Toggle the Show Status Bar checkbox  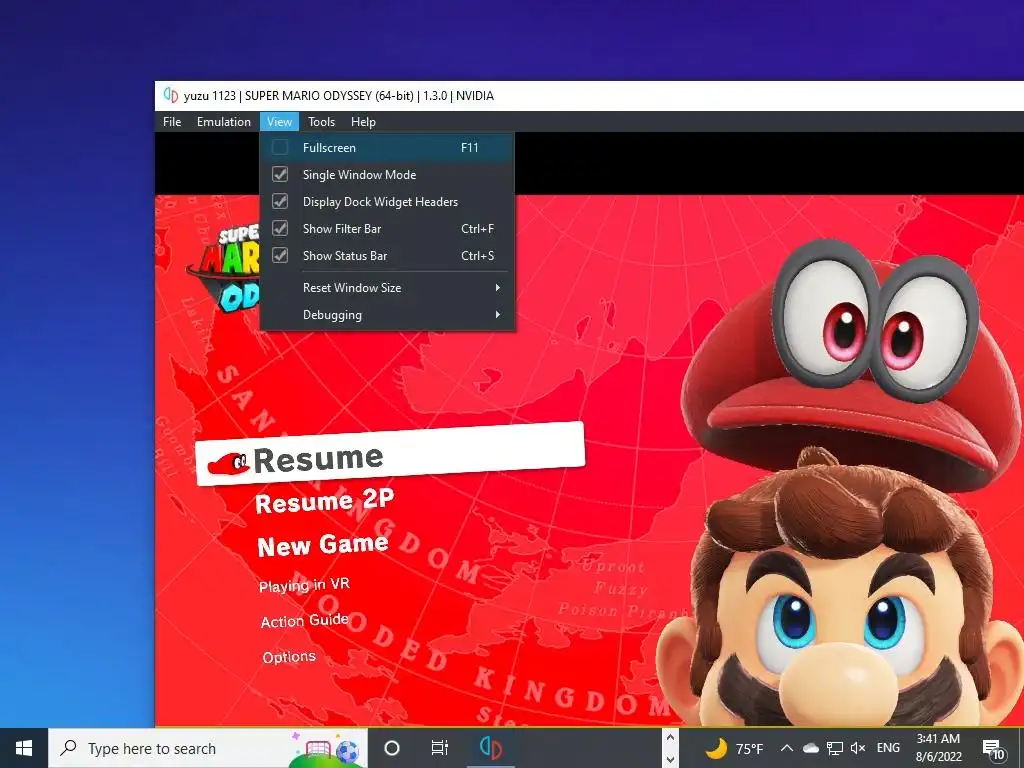pos(280,255)
